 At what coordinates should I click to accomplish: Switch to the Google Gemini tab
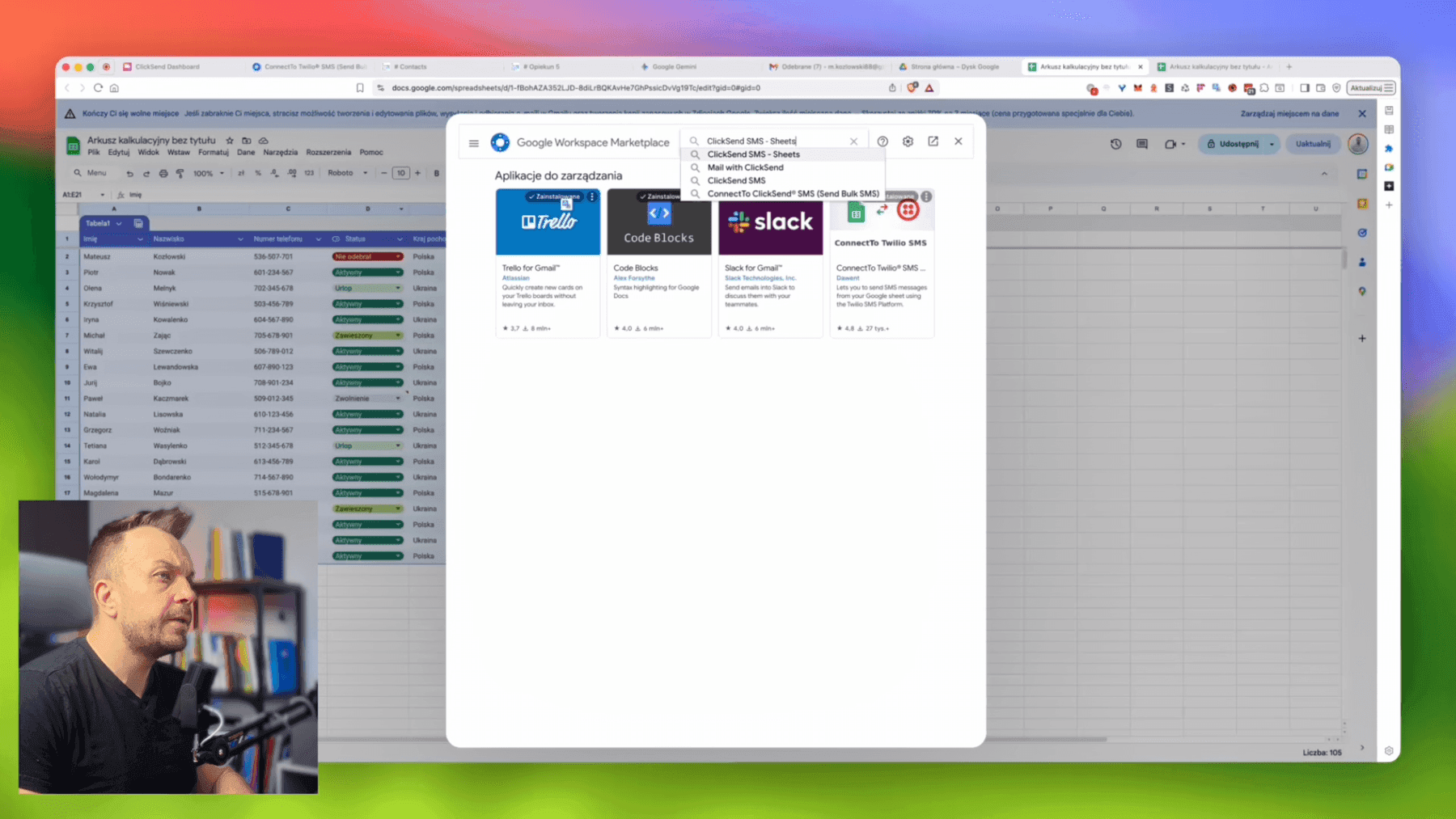(674, 67)
